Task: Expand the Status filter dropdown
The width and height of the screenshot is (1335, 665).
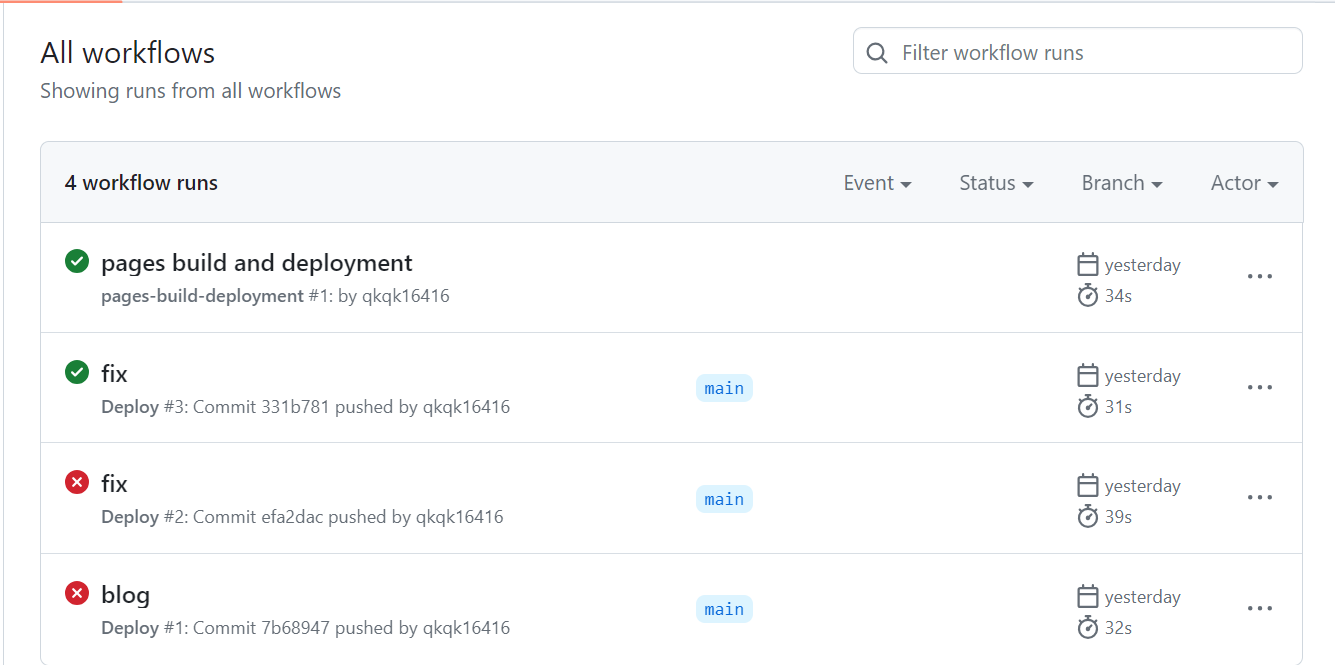Action: pyautogui.click(x=996, y=183)
